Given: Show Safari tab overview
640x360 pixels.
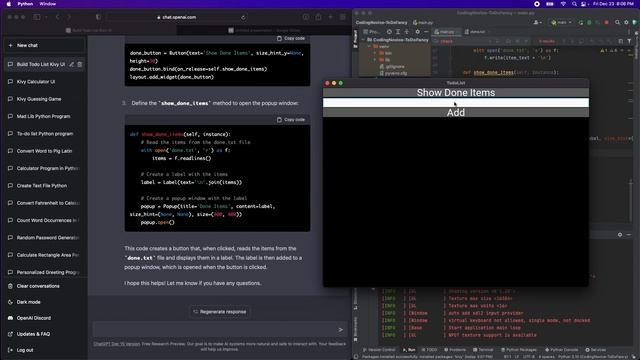Looking at the screenshot, I should [343, 17].
